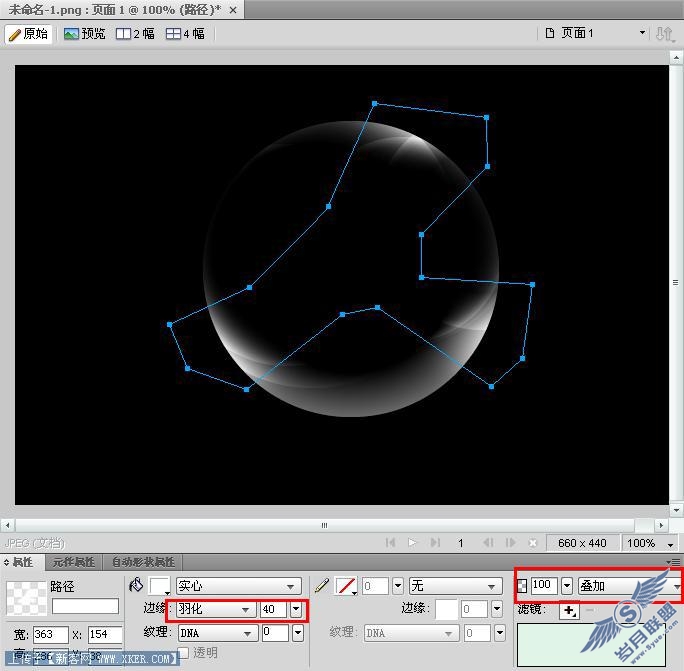Image resolution: width=684 pixels, height=671 pixels.
Task: Select the 自动形状属性 tab
Action: 143,562
